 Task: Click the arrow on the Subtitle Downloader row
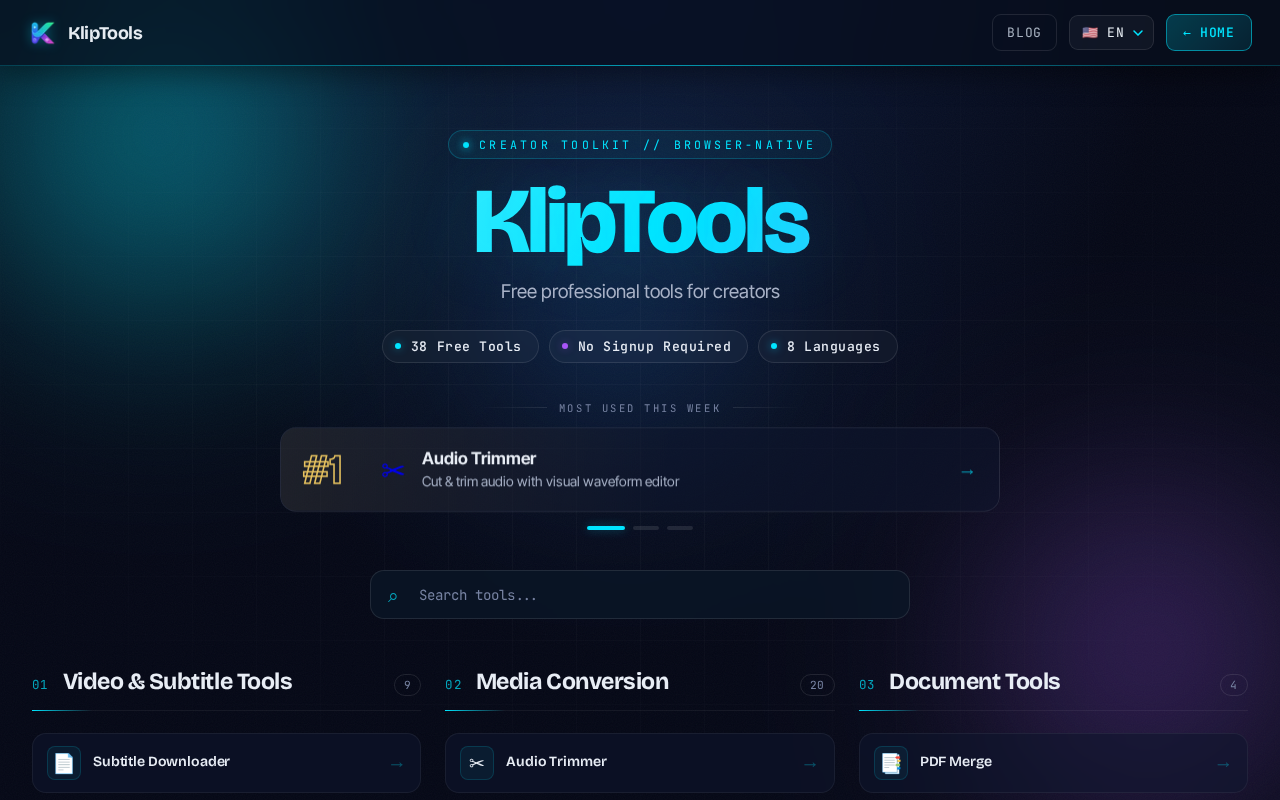(x=397, y=764)
